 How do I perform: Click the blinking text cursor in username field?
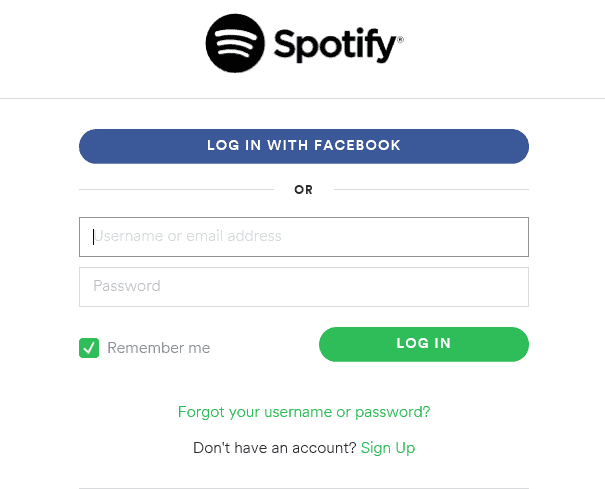93,237
